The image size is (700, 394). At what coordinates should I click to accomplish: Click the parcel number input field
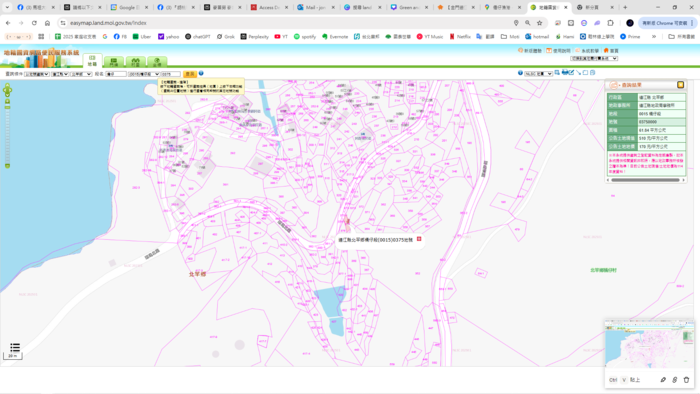click(x=171, y=74)
